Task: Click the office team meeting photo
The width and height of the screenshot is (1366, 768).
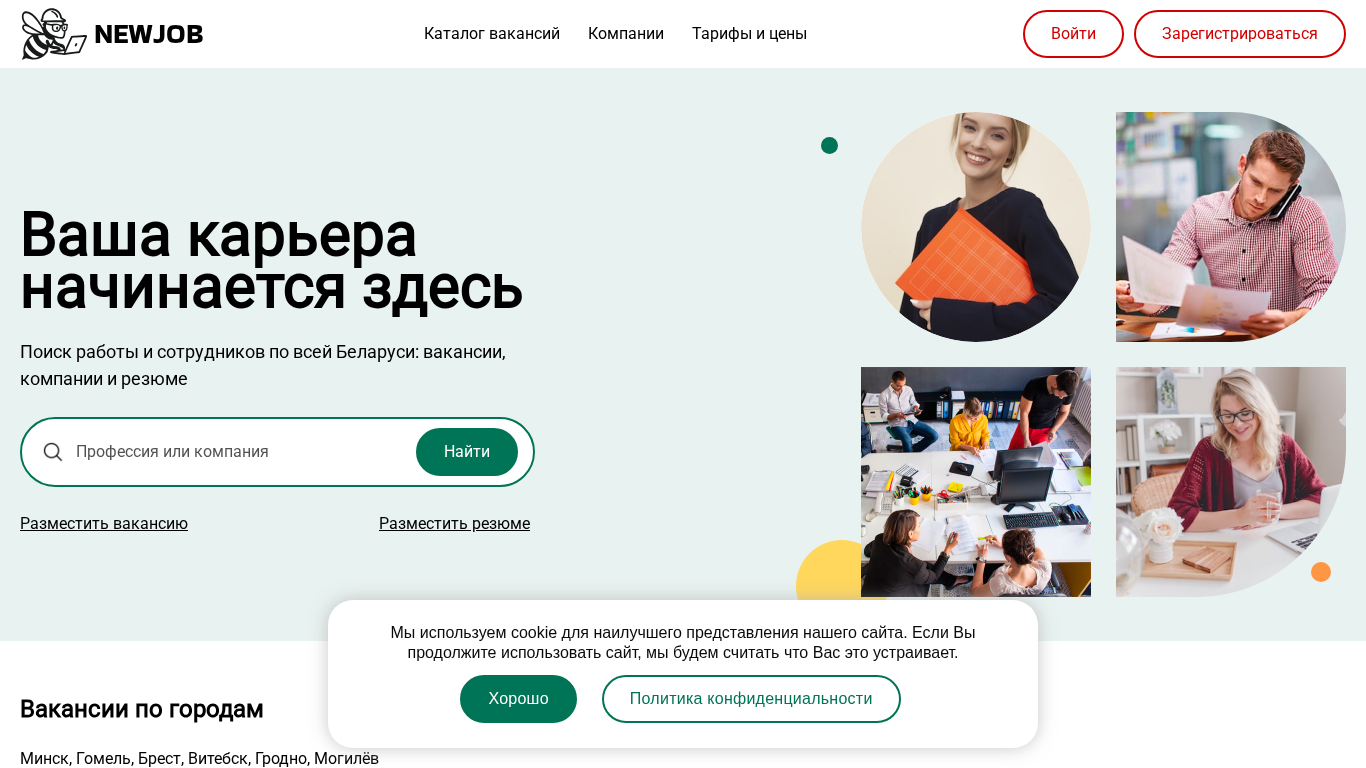Action: (x=976, y=482)
